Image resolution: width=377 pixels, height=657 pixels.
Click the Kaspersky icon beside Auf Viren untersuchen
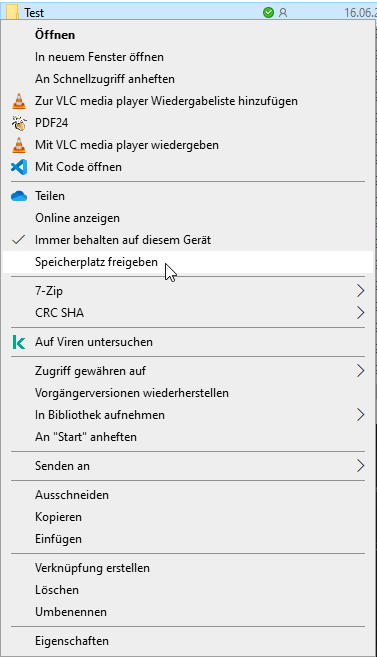18,342
